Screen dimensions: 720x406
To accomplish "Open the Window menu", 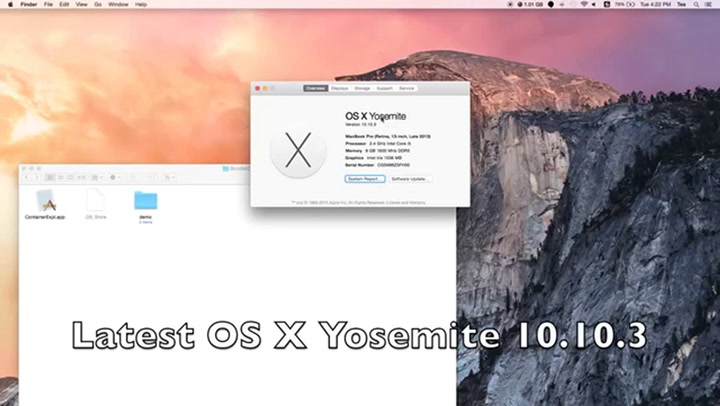I will [x=118, y=4].
